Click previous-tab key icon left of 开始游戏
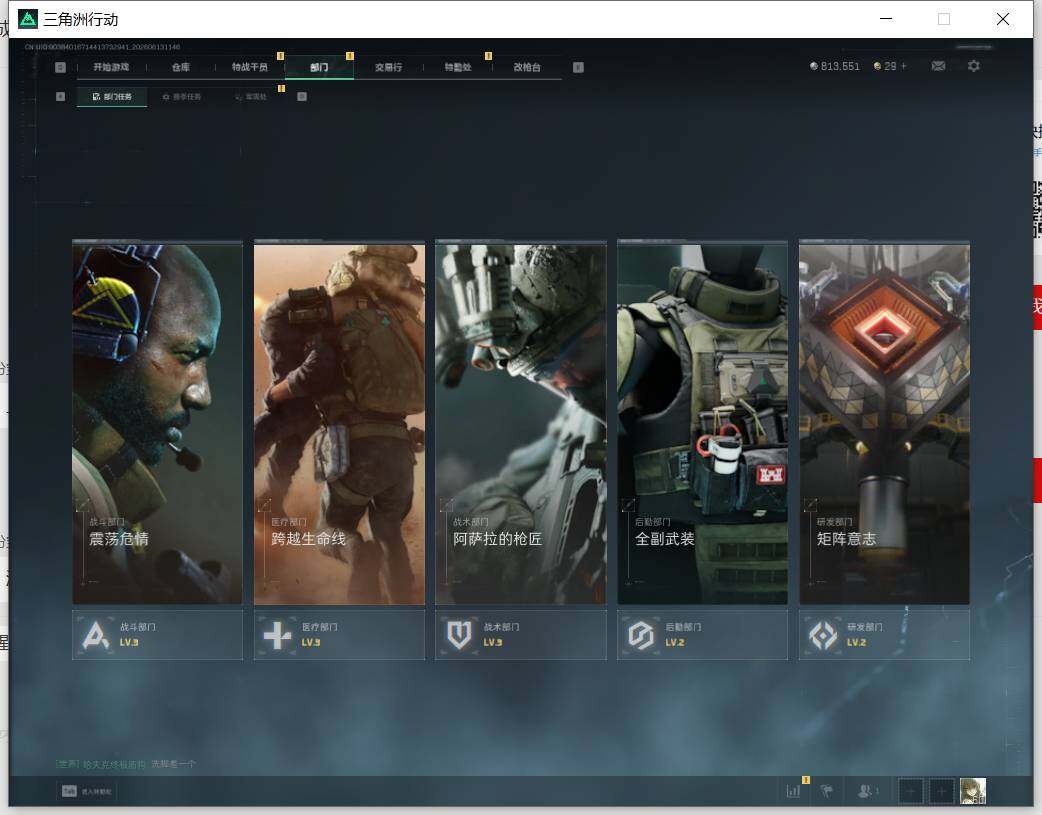Image resolution: width=1042 pixels, height=815 pixels. click(x=60, y=67)
